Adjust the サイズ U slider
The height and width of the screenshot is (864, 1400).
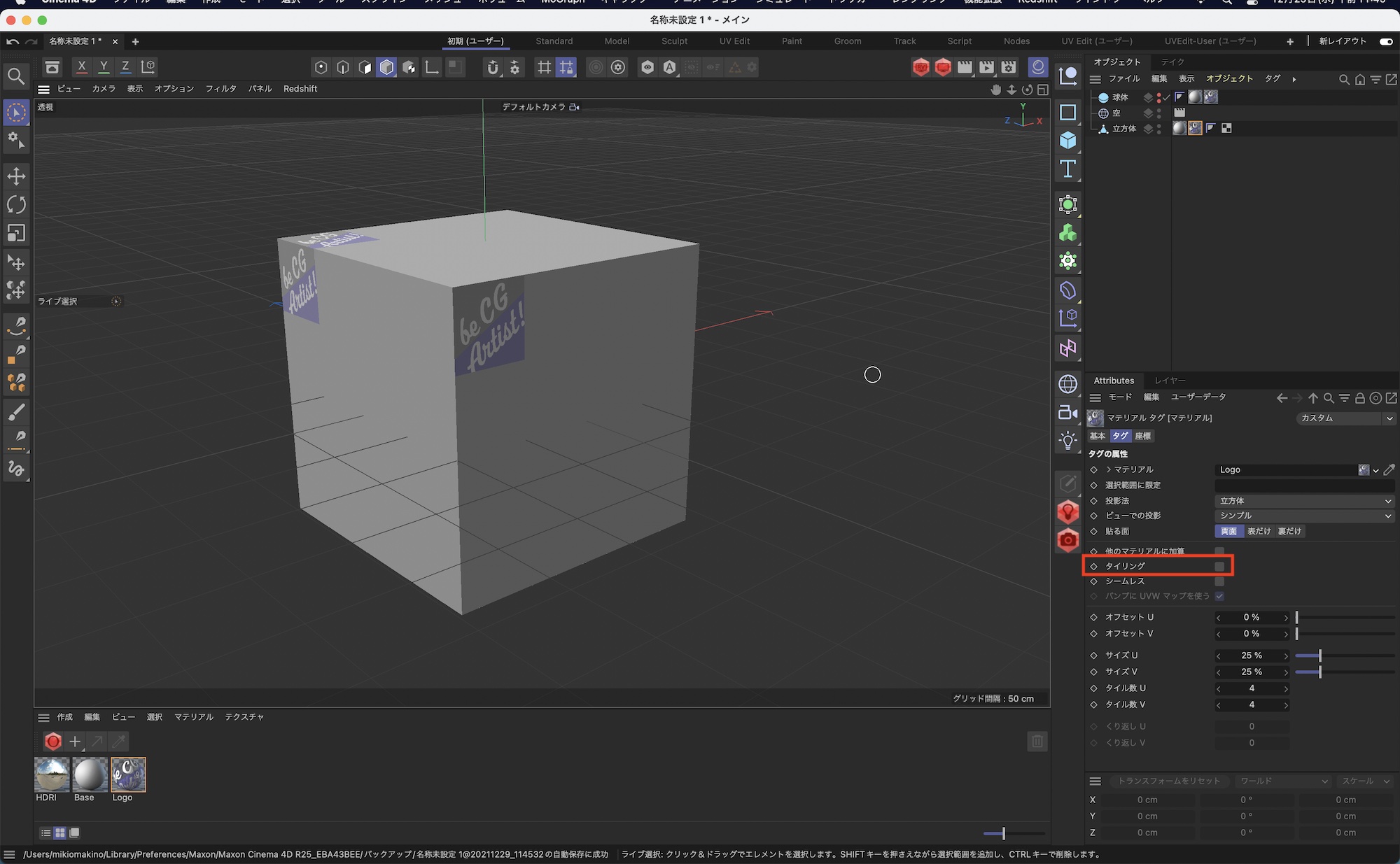click(x=1319, y=656)
